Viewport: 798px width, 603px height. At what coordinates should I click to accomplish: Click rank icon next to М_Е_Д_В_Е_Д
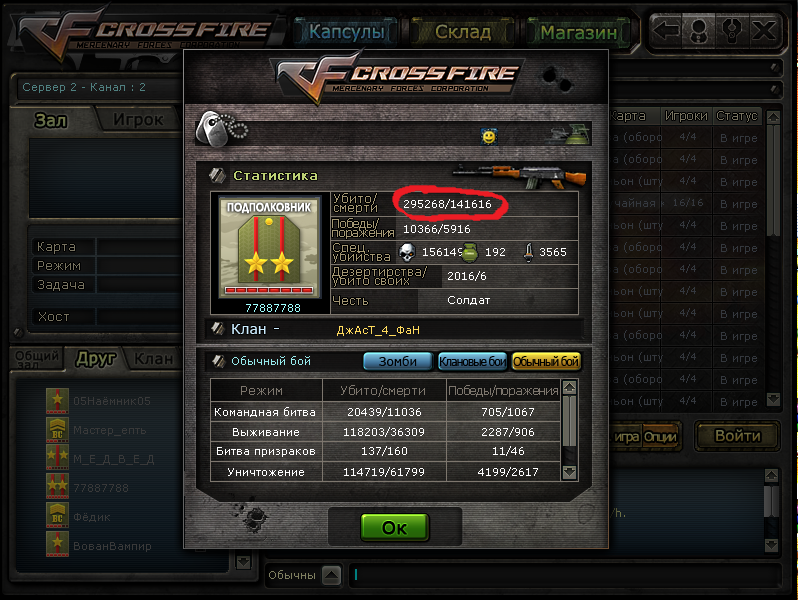pyautogui.click(x=57, y=457)
